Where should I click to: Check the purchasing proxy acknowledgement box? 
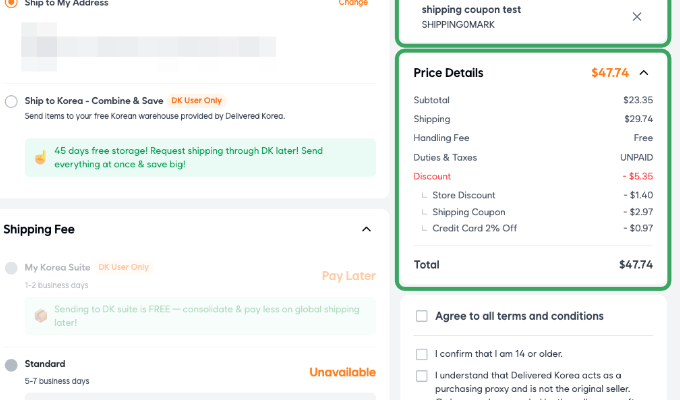pyautogui.click(x=422, y=376)
